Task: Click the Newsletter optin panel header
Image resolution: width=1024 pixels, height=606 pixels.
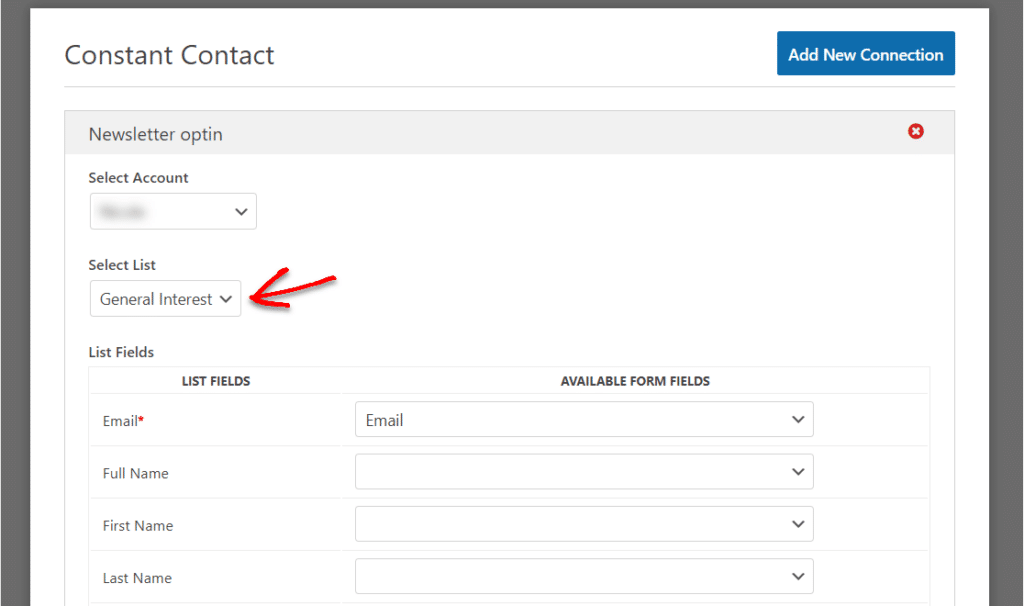Action: coord(156,132)
